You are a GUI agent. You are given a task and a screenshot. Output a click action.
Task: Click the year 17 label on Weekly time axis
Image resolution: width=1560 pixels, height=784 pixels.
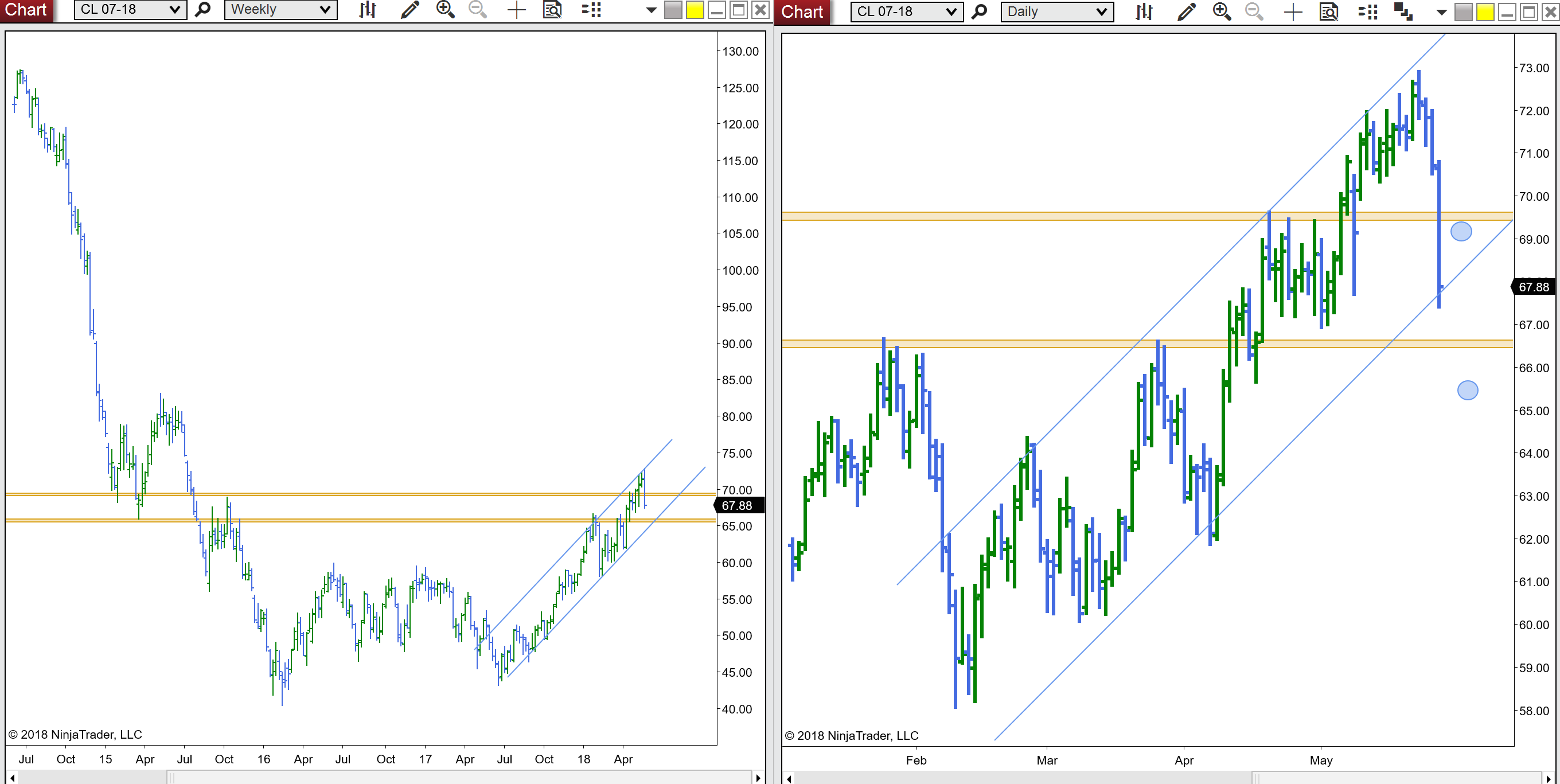pos(425,759)
